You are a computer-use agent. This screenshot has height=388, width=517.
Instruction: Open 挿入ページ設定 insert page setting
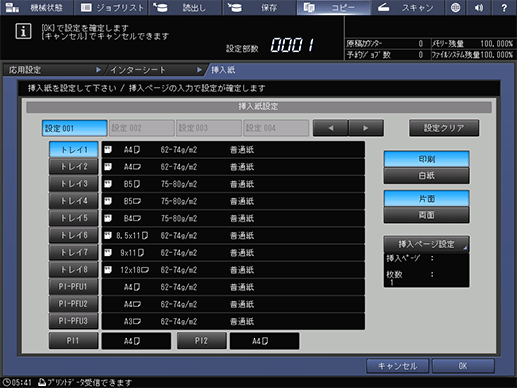click(x=427, y=244)
